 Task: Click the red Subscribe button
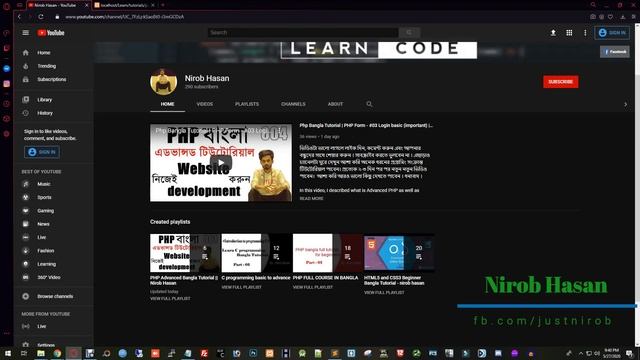(560, 82)
